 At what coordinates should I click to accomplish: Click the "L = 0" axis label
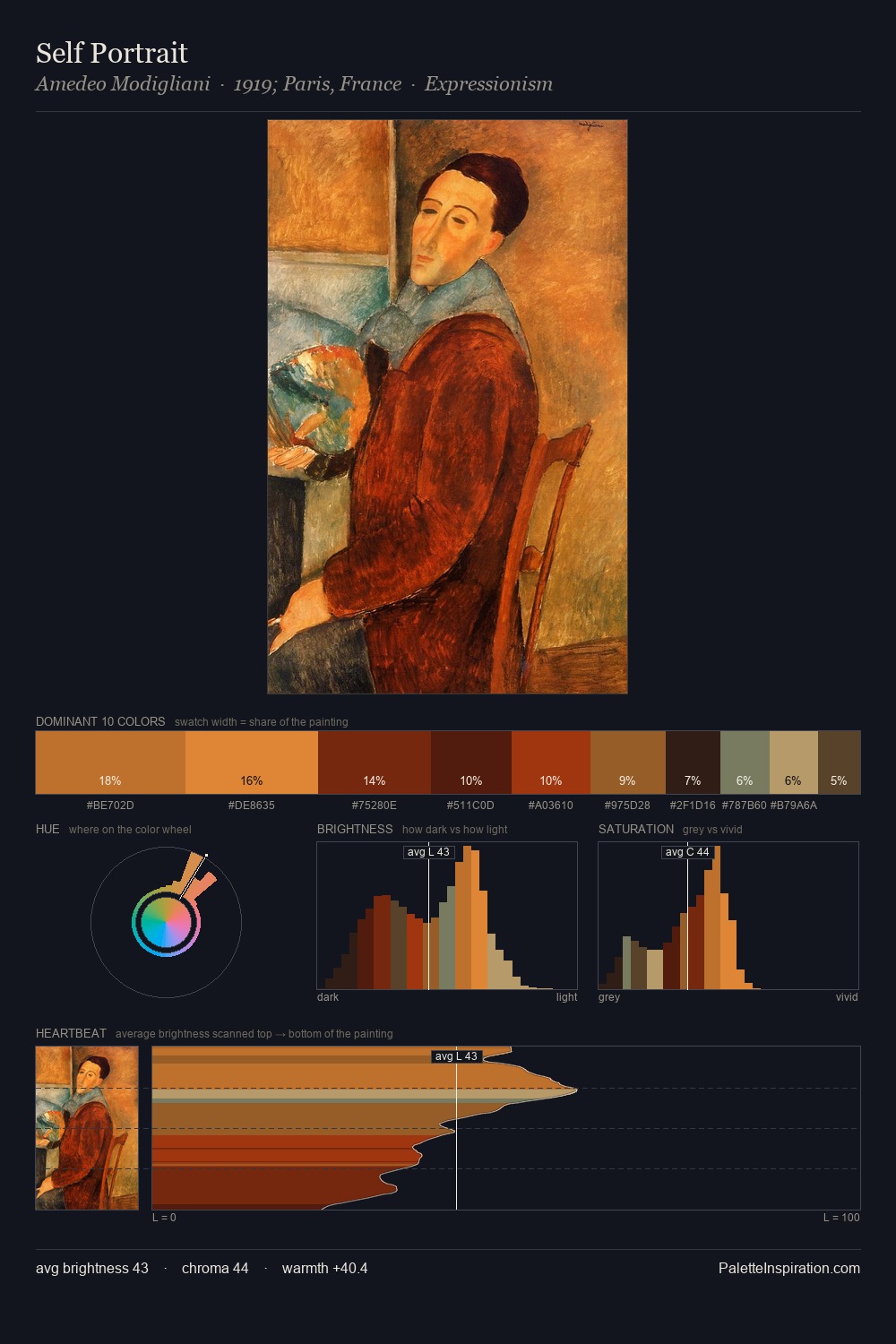164,1218
